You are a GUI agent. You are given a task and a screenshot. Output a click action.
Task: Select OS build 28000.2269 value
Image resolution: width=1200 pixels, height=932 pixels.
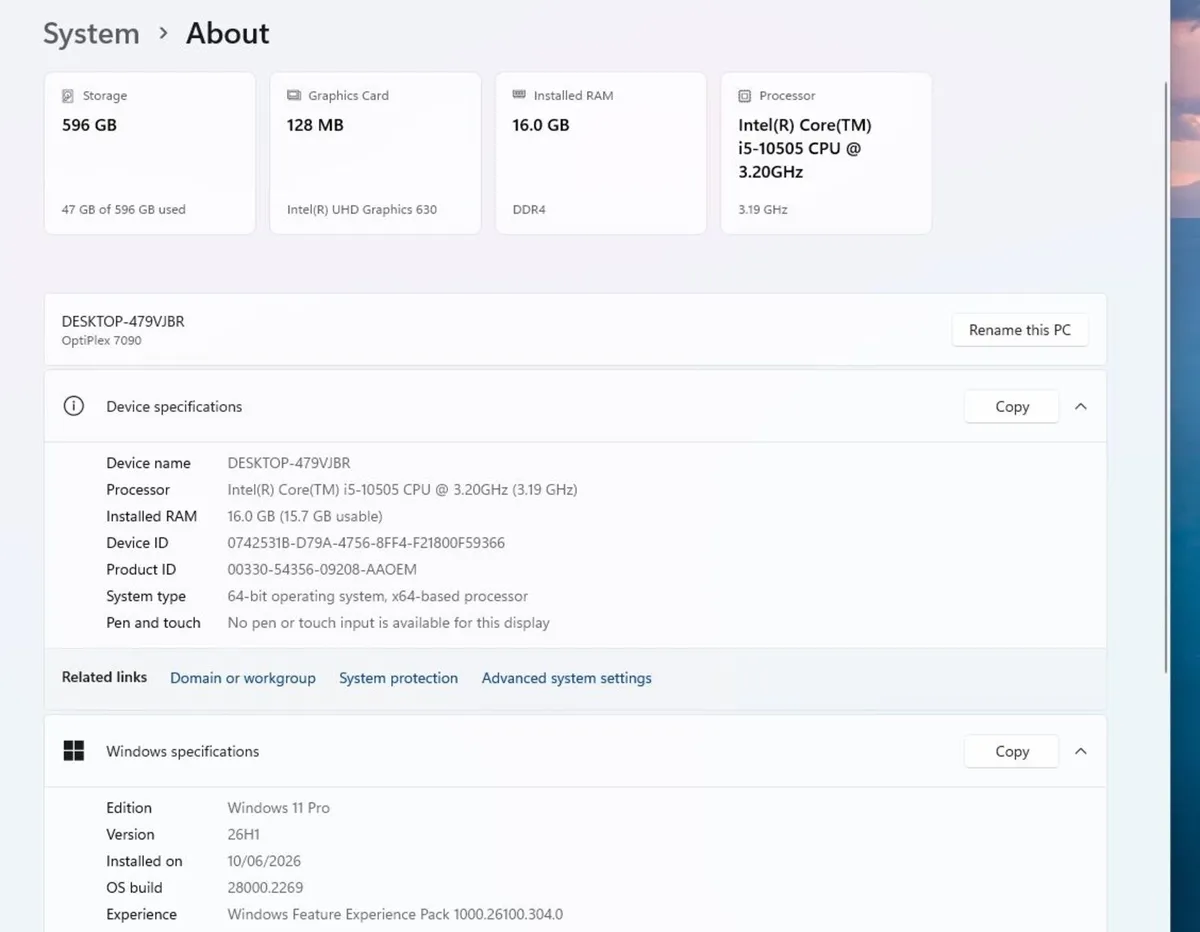pyautogui.click(x=265, y=888)
